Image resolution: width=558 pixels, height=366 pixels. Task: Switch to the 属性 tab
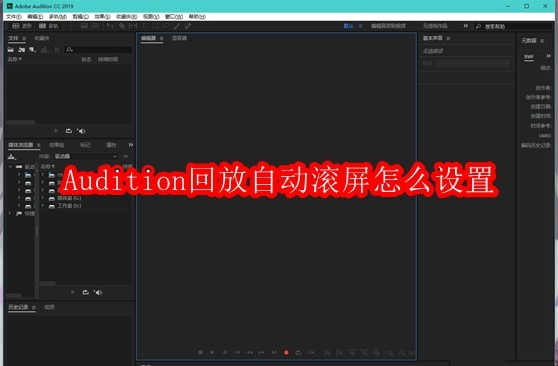pyautogui.click(x=111, y=145)
